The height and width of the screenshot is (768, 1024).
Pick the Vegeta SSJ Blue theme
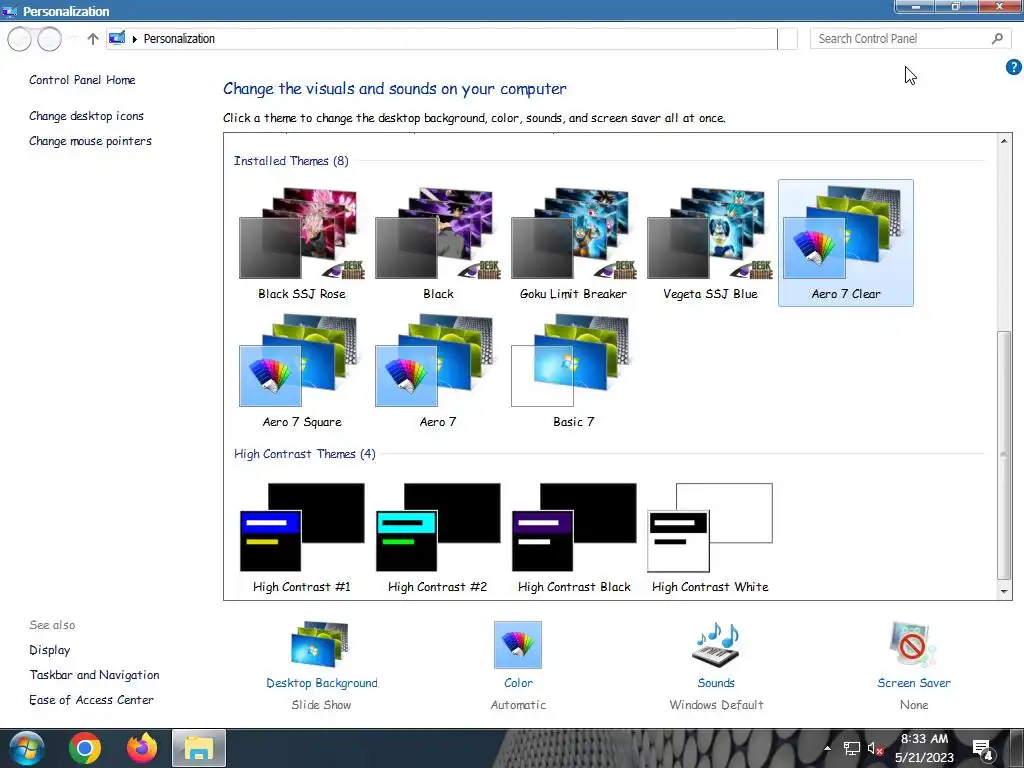point(709,242)
